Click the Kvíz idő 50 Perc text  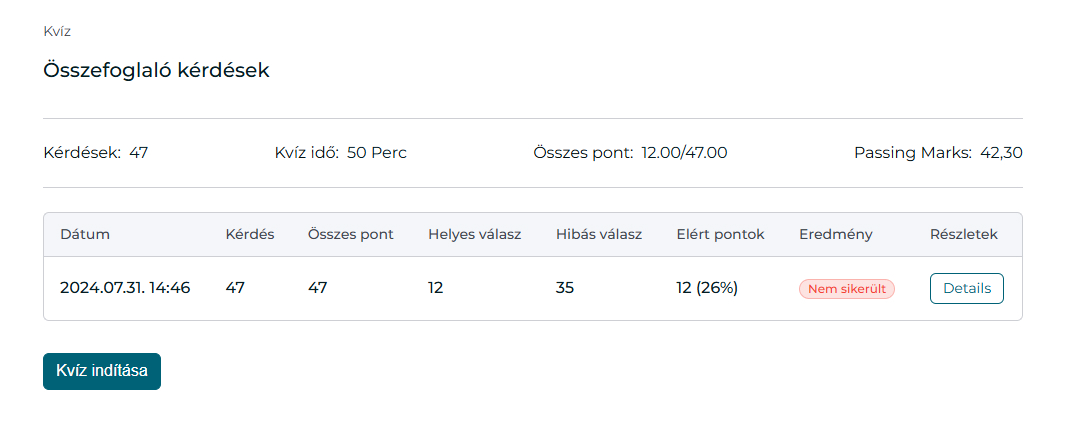point(340,153)
